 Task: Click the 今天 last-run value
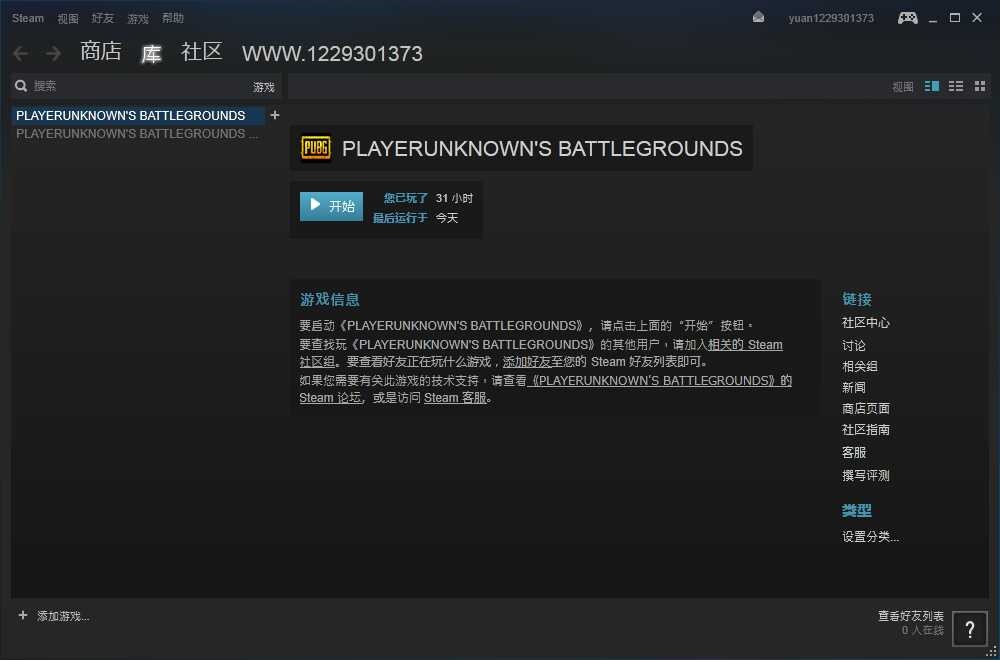pos(446,217)
